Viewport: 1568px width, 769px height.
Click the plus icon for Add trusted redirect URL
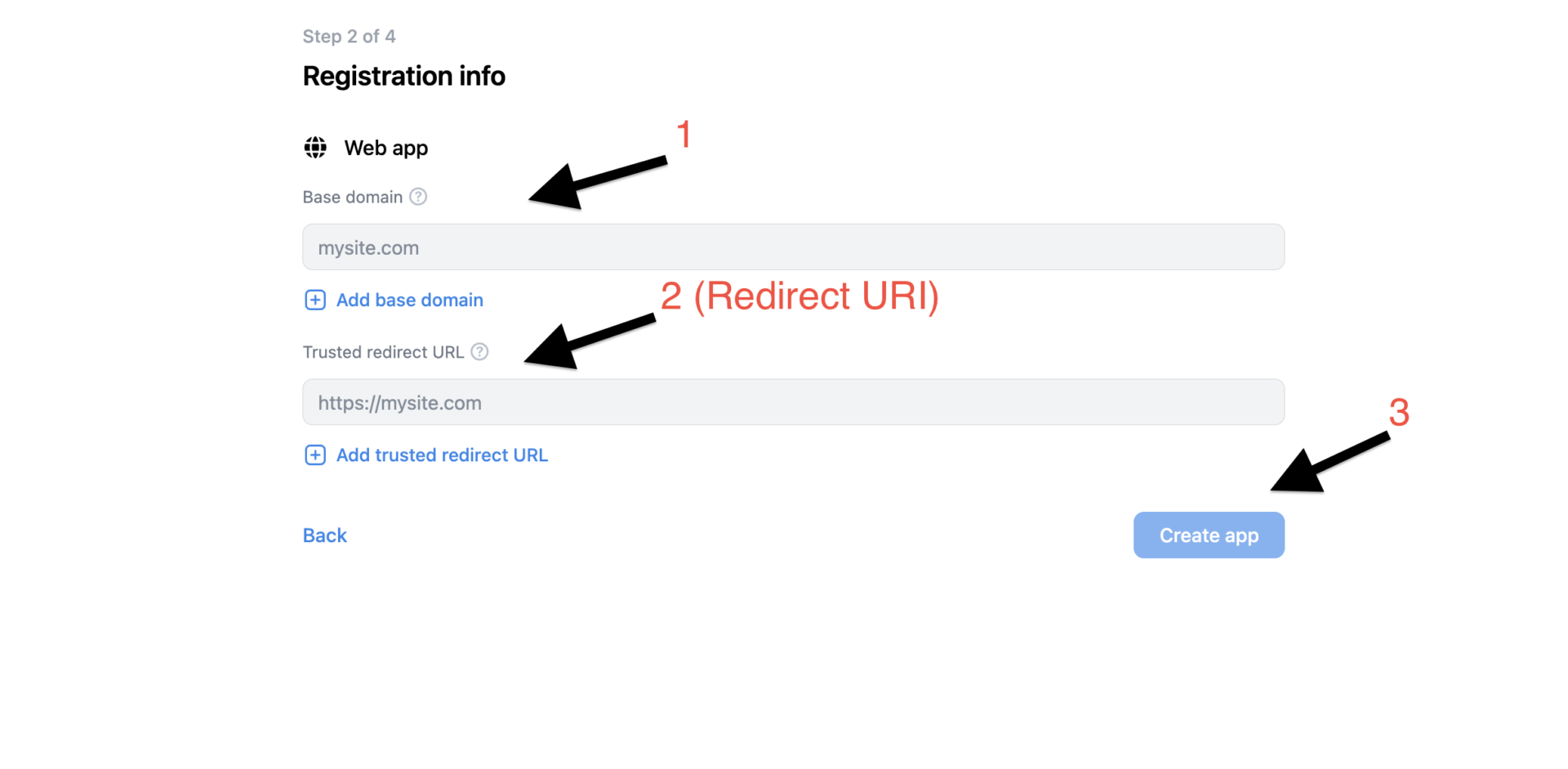pyautogui.click(x=315, y=456)
